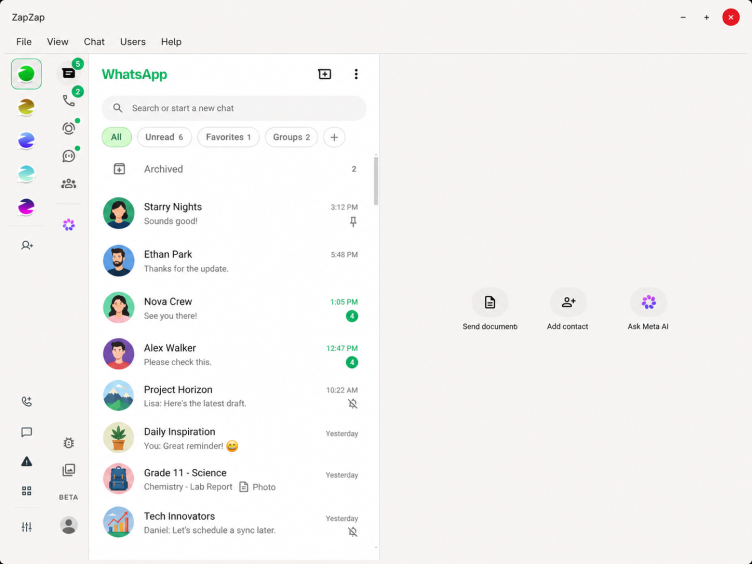Click the pin icon on Starry Nights
This screenshot has height=564, width=752.
click(353, 222)
